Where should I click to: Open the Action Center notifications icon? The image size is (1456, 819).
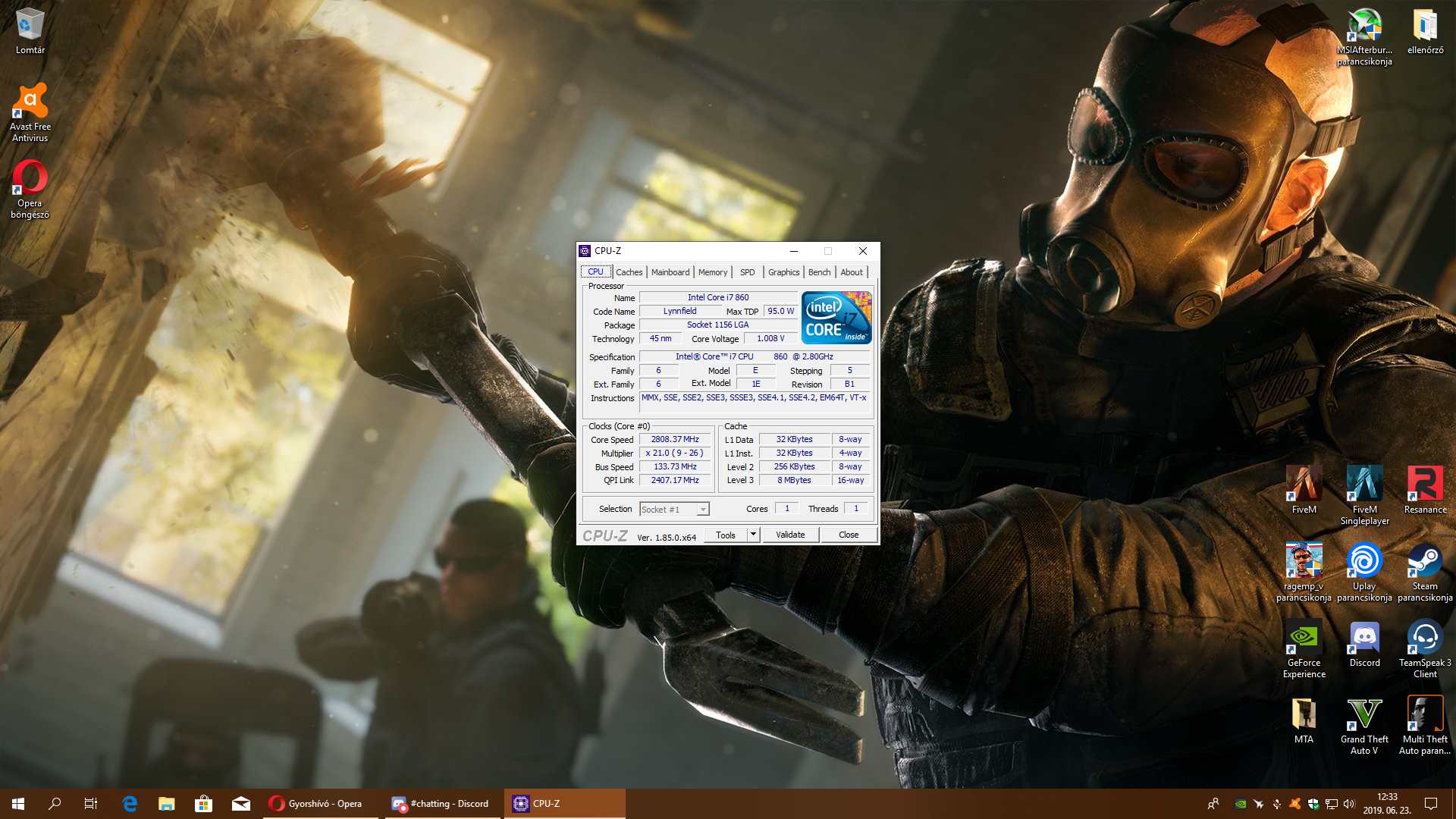click(1431, 804)
